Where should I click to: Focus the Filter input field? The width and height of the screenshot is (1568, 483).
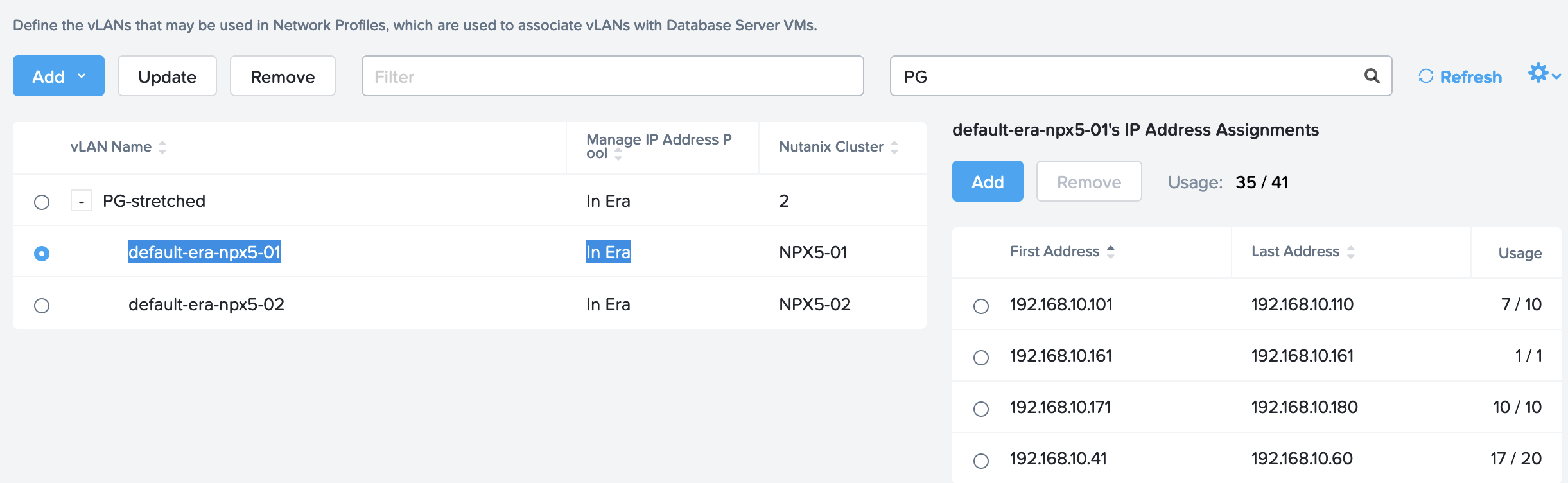[x=613, y=76]
